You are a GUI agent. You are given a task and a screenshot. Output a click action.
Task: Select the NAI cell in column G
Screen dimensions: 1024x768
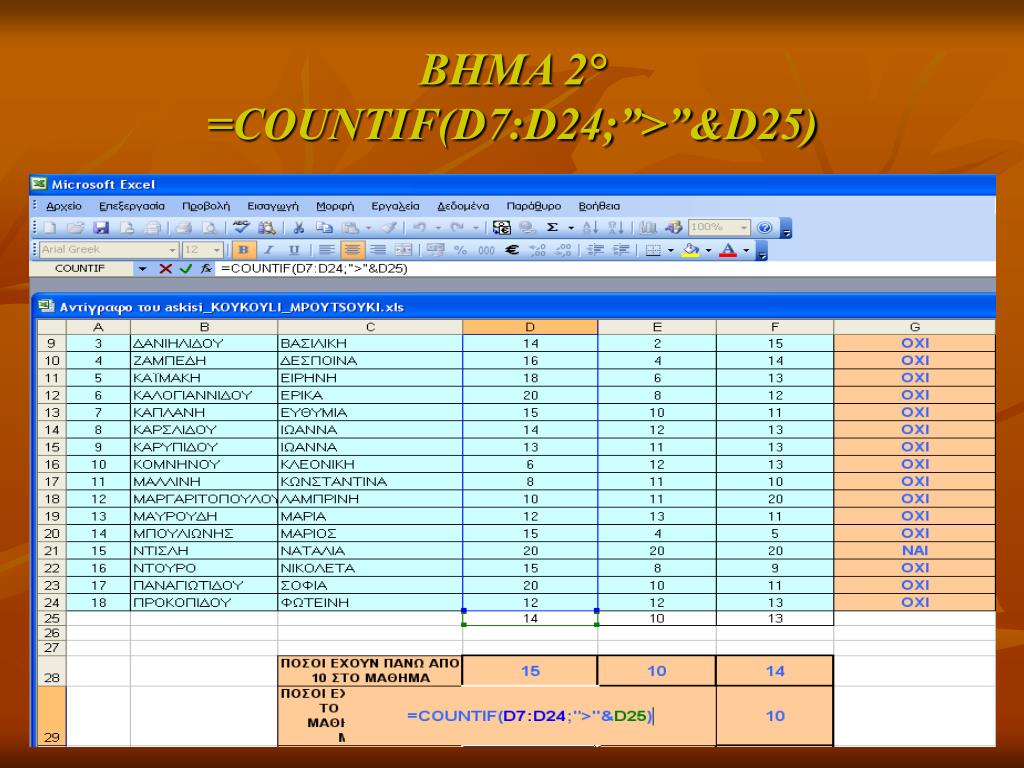point(914,551)
